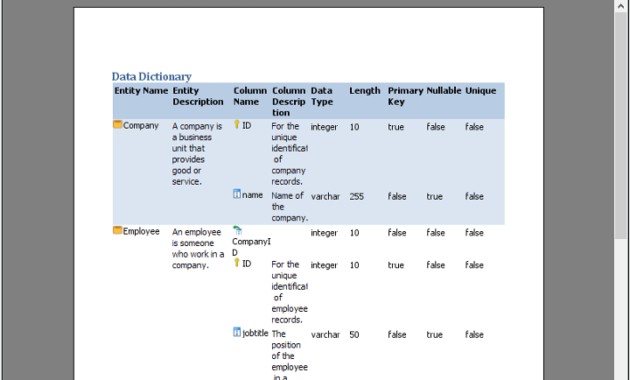Click the description ending 'company records.'
The image size is (630, 380).
click(289, 154)
